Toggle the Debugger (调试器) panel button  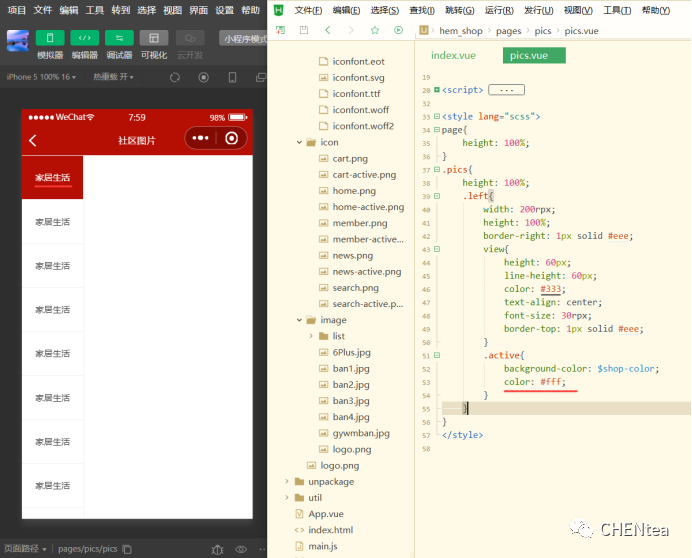click(119, 38)
